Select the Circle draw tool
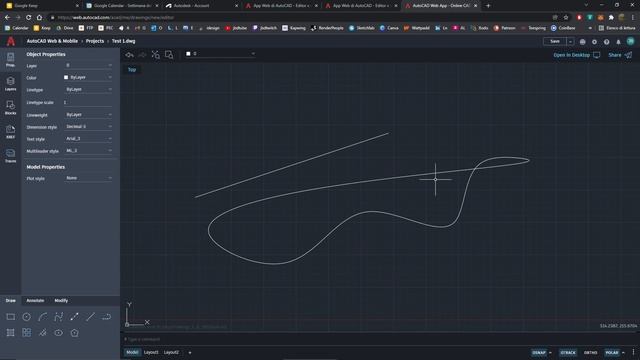This screenshot has height=360, width=640. (27, 317)
